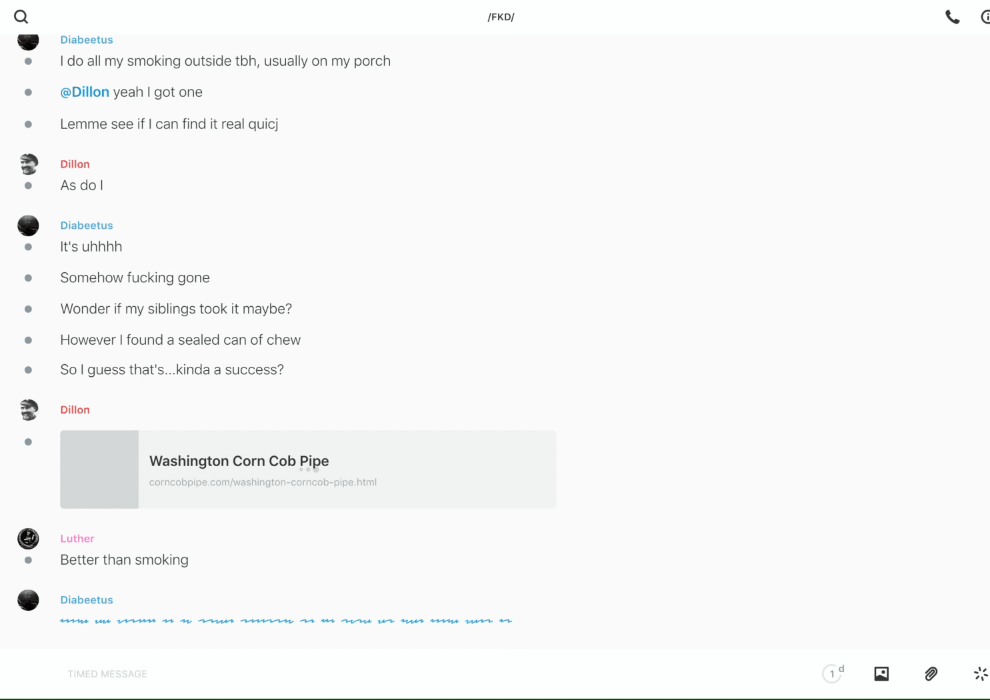Screen dimensions: 990x700
Task: Add a picture to the message
Action: (x=881, y=674)
